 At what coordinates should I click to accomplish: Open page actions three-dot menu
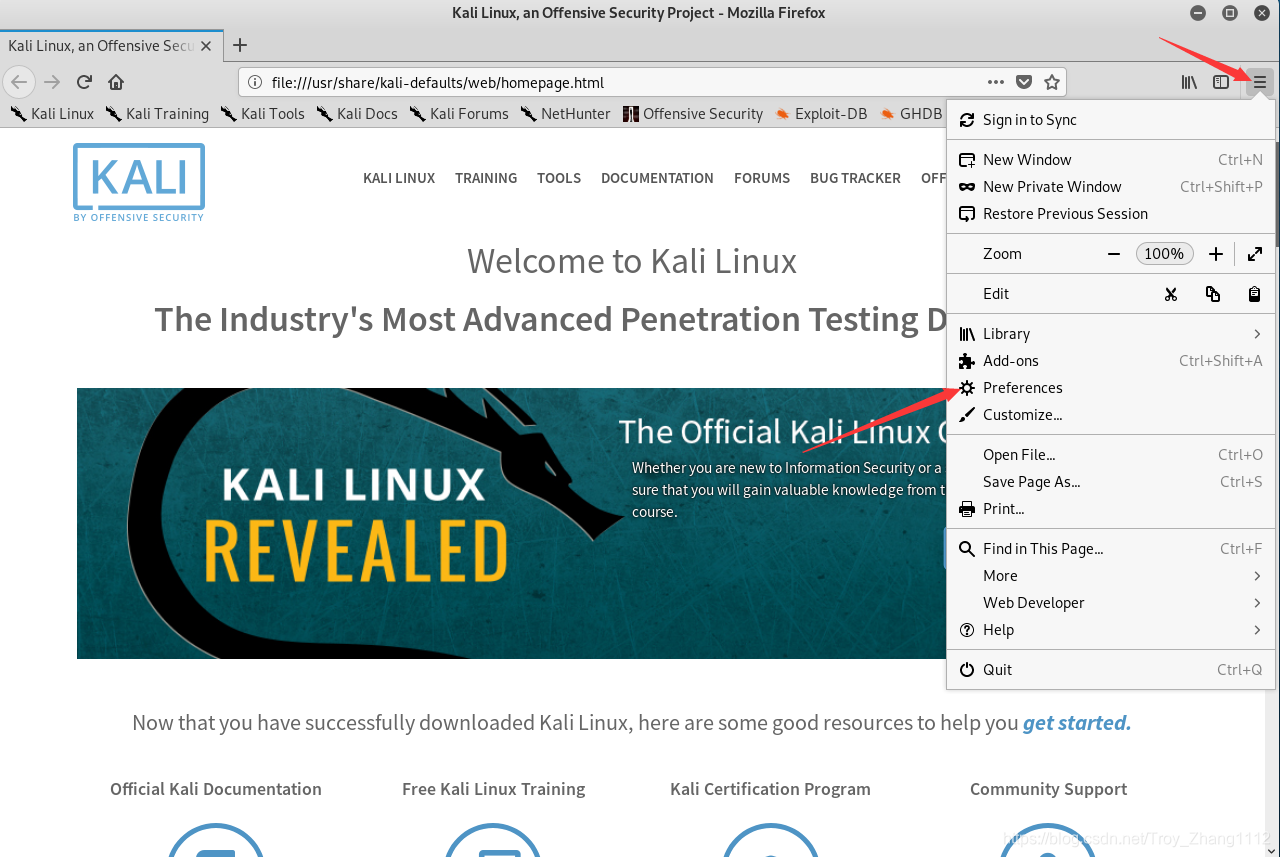pos(996,82)
